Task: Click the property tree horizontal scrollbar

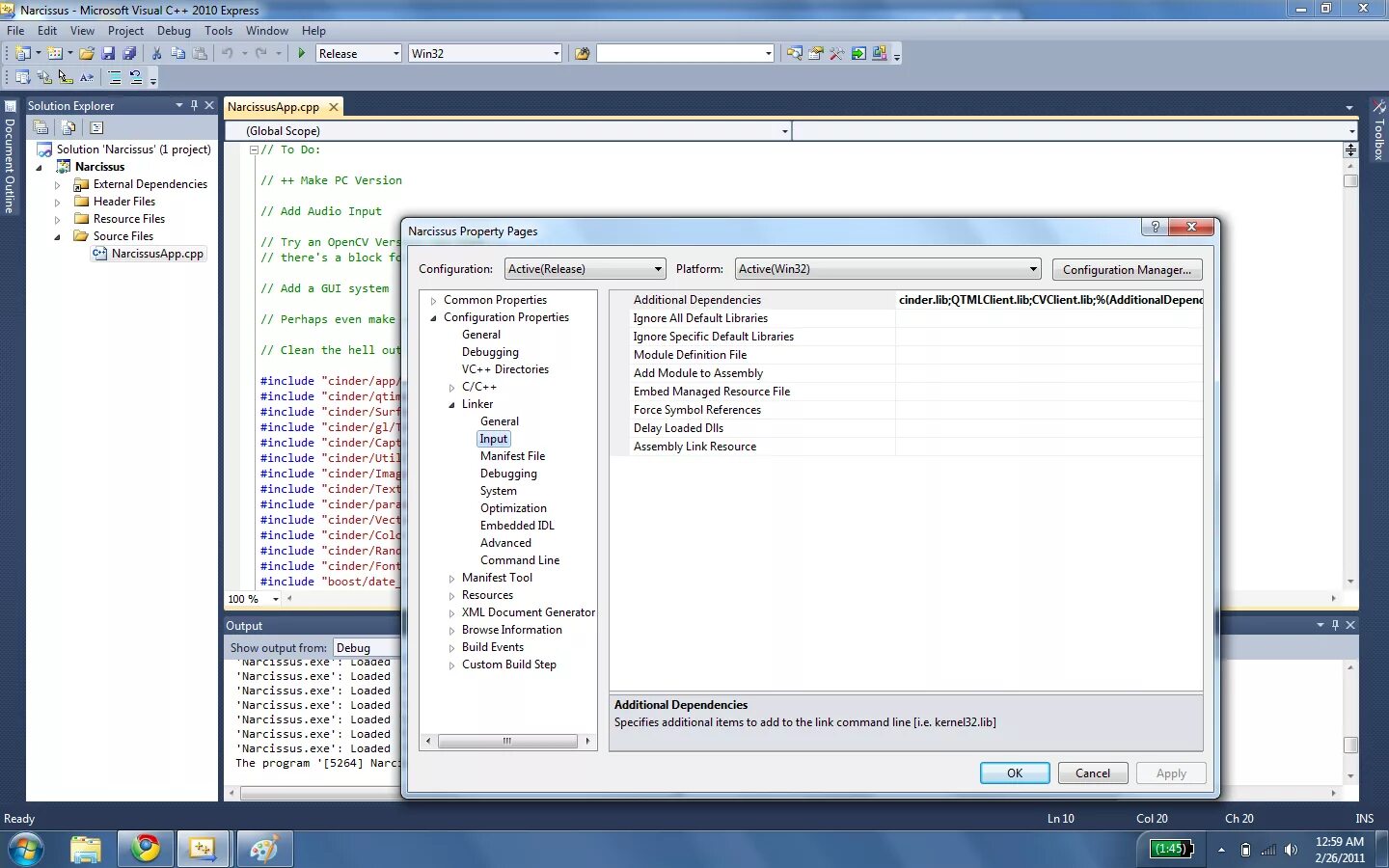Action: 507,742
